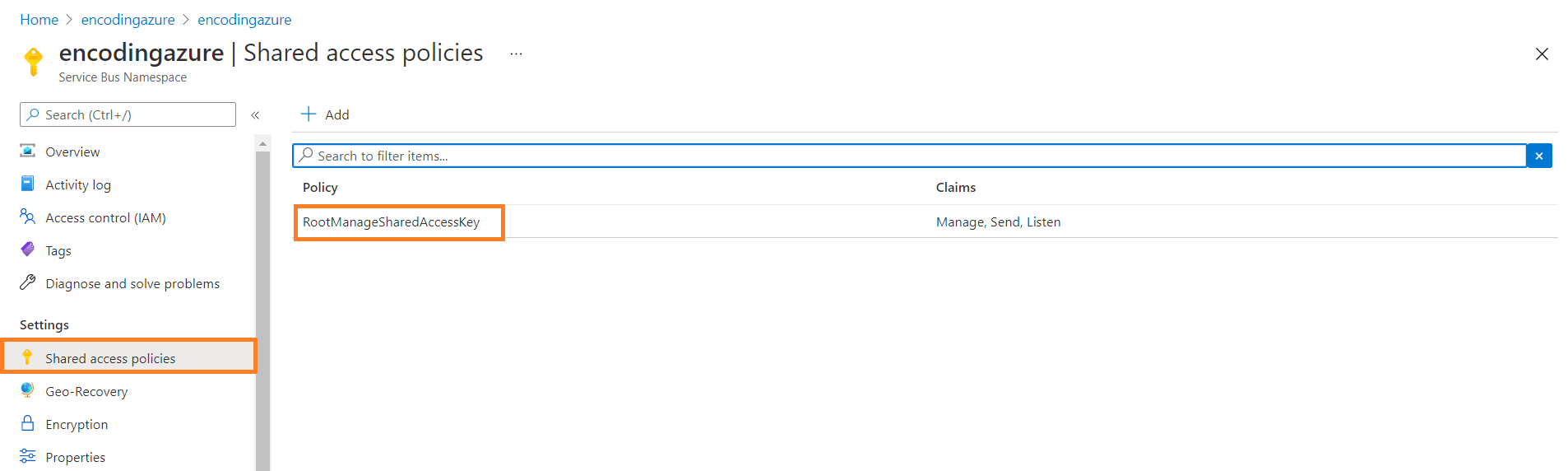Close the Shared access policies blade
Viewport: 1568px width, 471px height.
point(1542,54)
